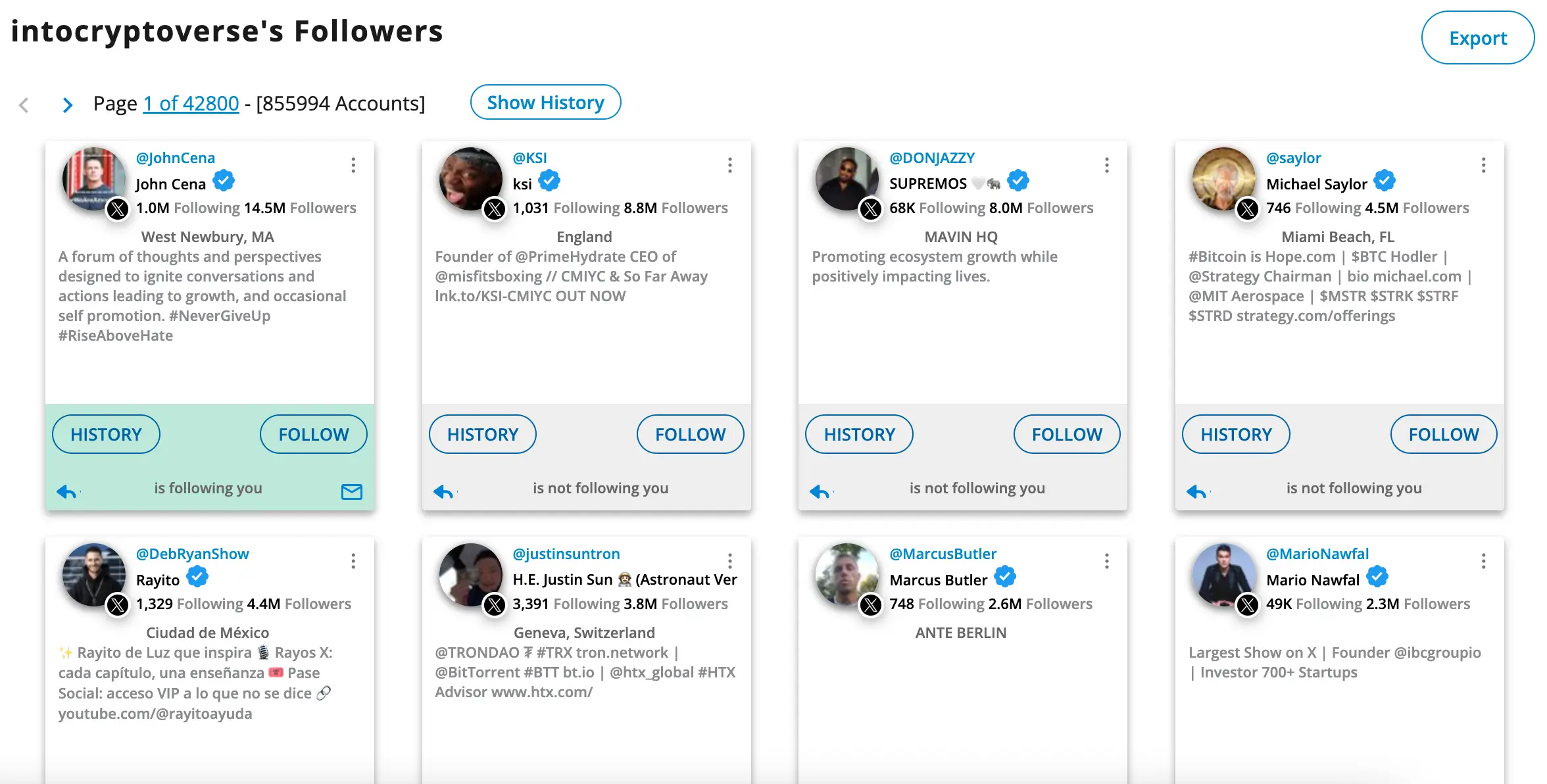The height and width of the screenshot is (784, 1547).
Task: Click the reply arrow under Michael Saylor's card
Action: [x=1197, y=491]
